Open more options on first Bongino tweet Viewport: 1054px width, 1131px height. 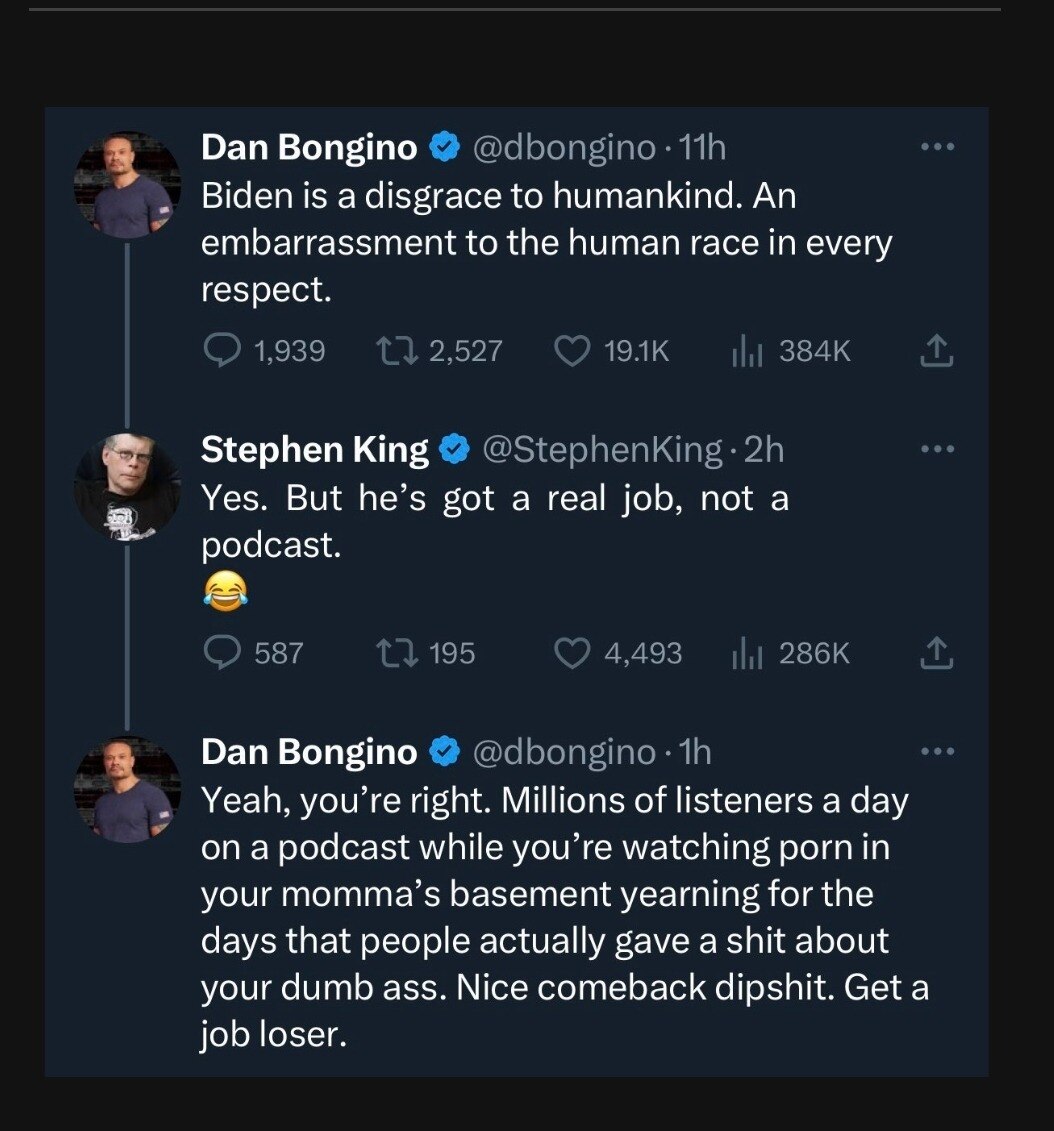tap(939, 147)
